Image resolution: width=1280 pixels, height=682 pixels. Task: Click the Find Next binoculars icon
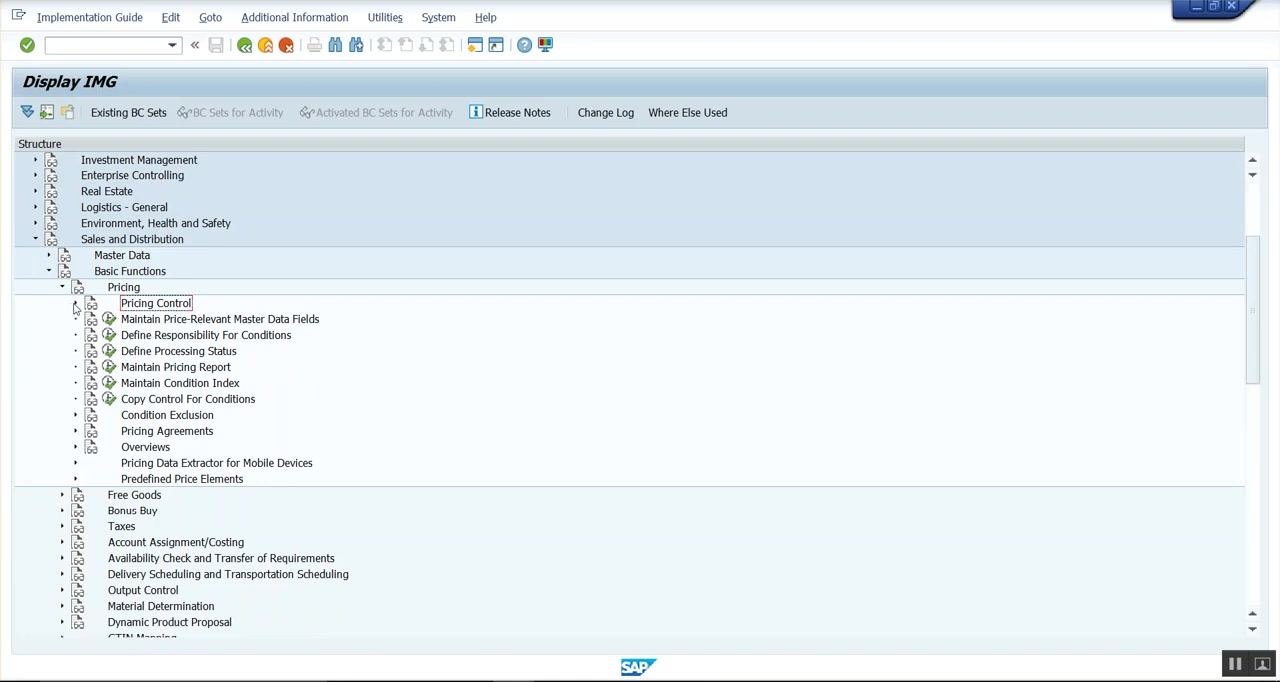(x=356, y=45)
